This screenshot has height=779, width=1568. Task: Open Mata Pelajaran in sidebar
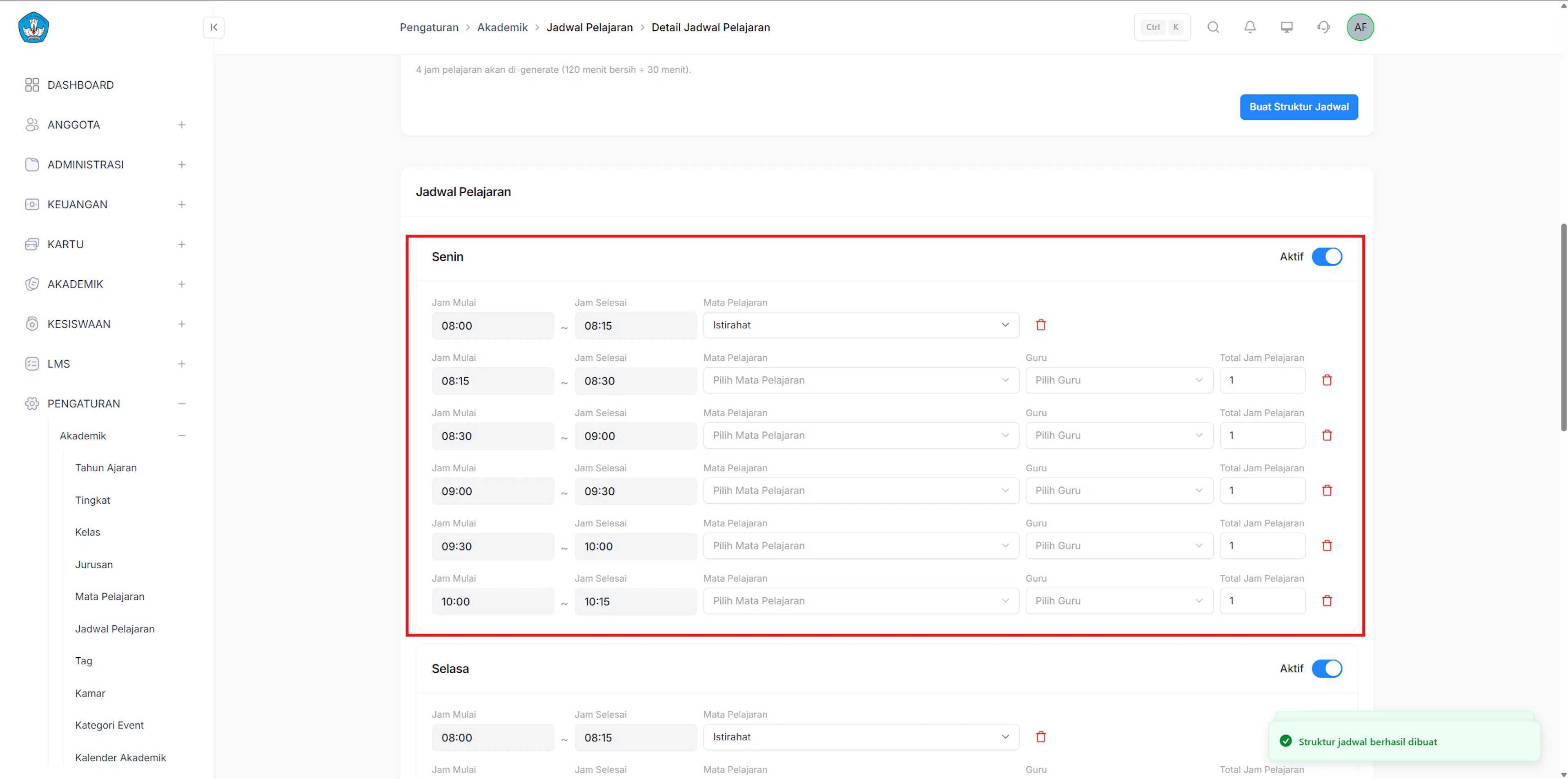[x=109, y=596]
